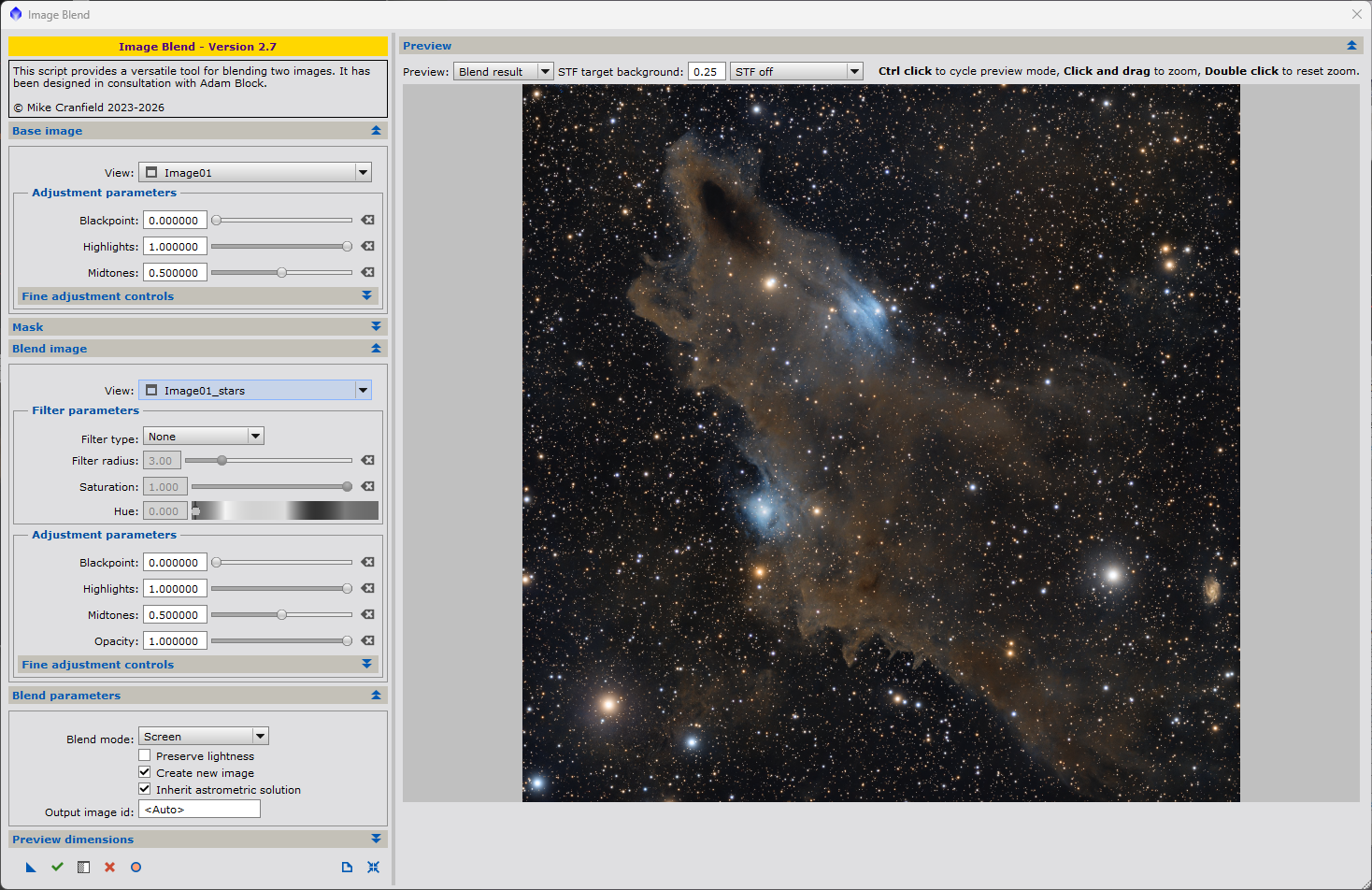This screenshot has height=890, width=1372.
Task: Click the Output image id field
Action: tap(199, 810)
